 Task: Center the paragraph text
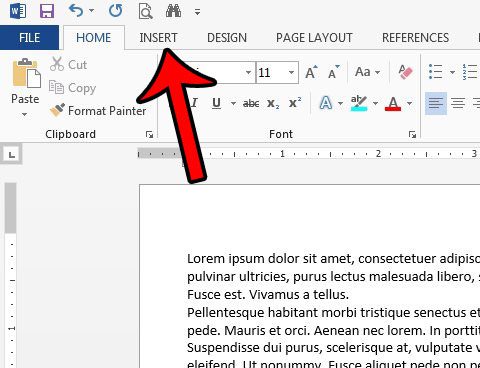pyautogui.click(x=458, y=103)
